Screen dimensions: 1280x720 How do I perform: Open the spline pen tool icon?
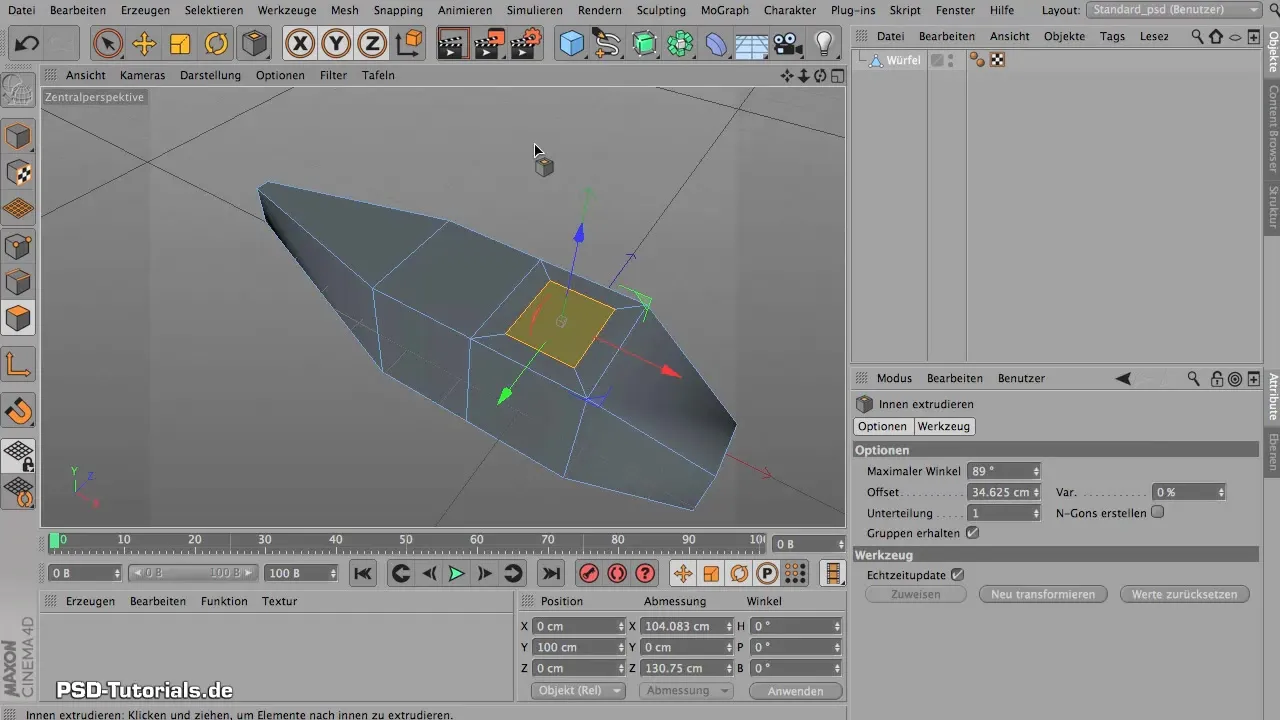pyautogui.click(x=607, y=44)
